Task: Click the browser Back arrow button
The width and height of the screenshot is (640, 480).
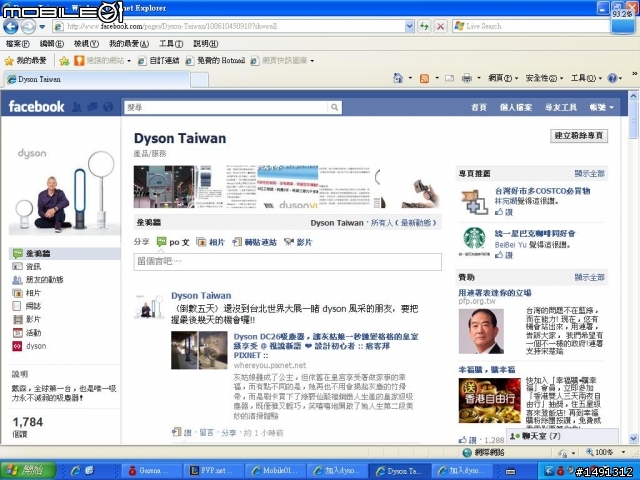Action: point(11,27)
